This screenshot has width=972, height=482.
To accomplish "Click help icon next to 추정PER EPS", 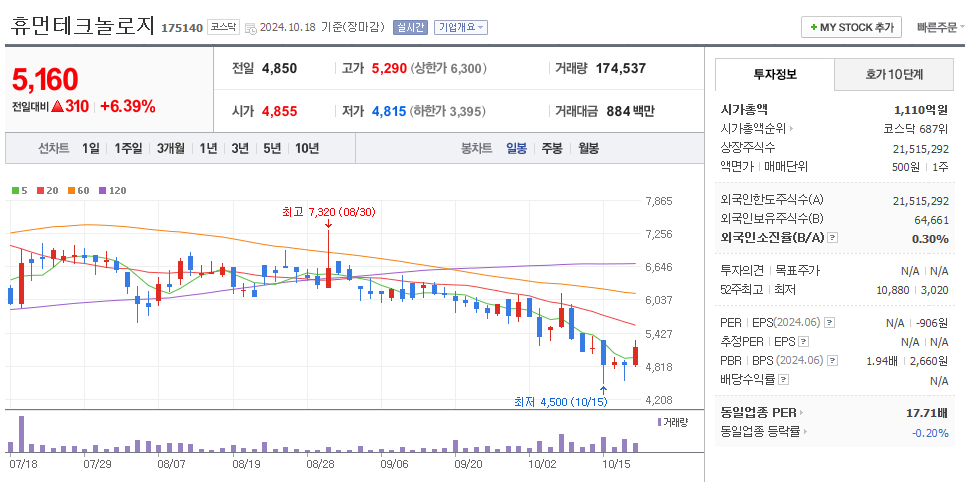I will [803, 341].
